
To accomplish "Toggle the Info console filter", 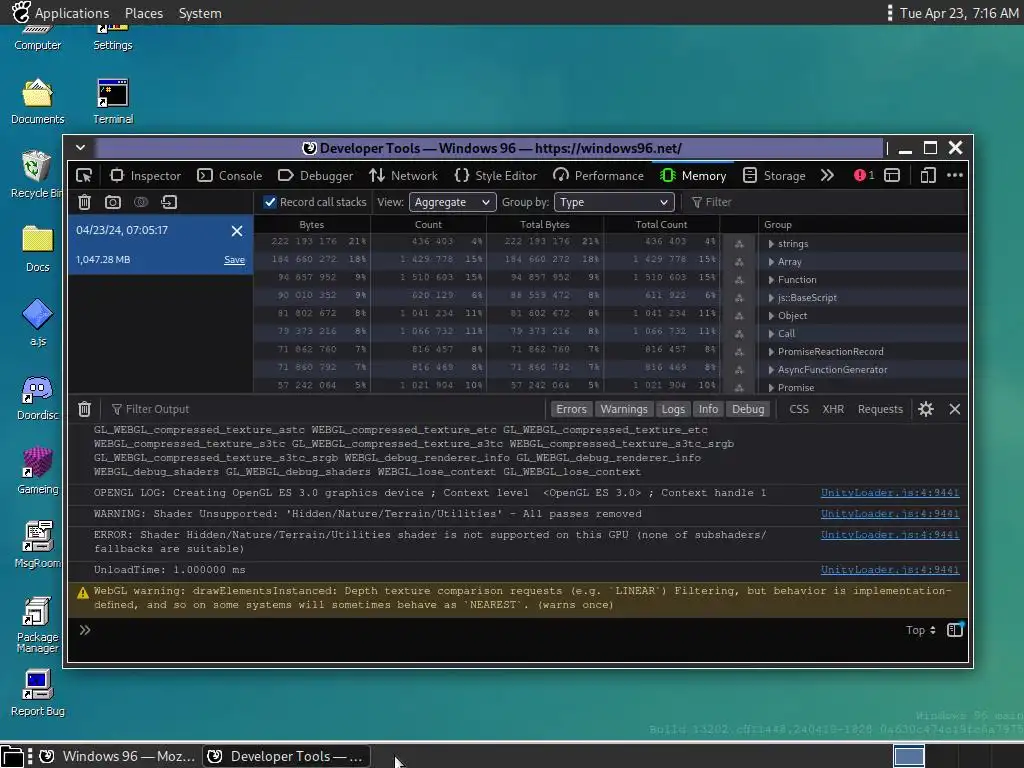I will tap(708, 409).
